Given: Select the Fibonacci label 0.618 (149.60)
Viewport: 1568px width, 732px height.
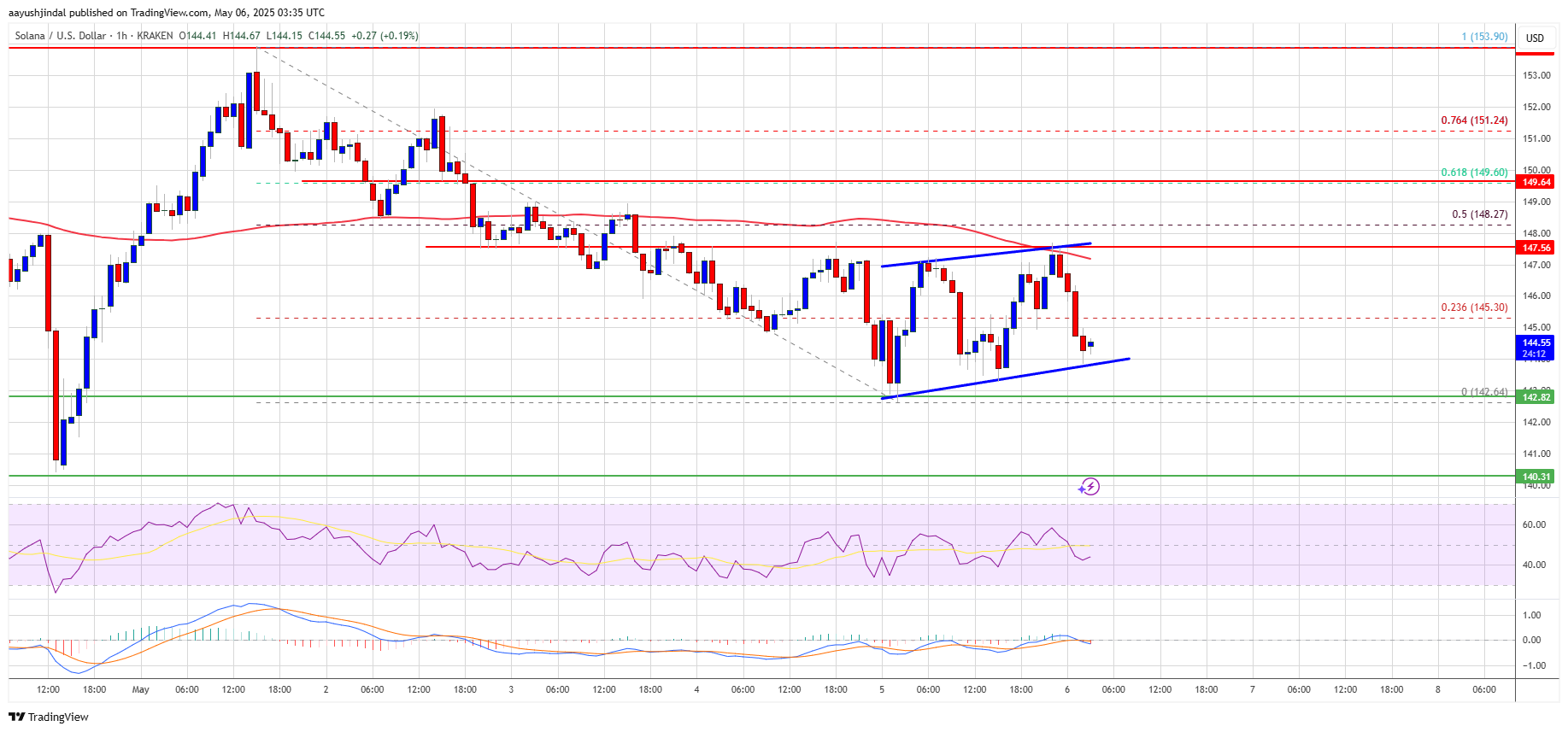Looking at the screenshot, I should click(1474, 173).
